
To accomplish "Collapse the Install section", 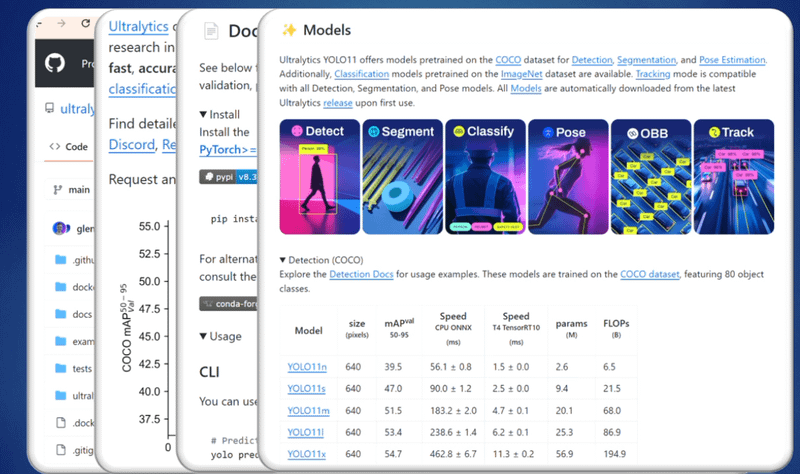I will click(x=204, y=115).
